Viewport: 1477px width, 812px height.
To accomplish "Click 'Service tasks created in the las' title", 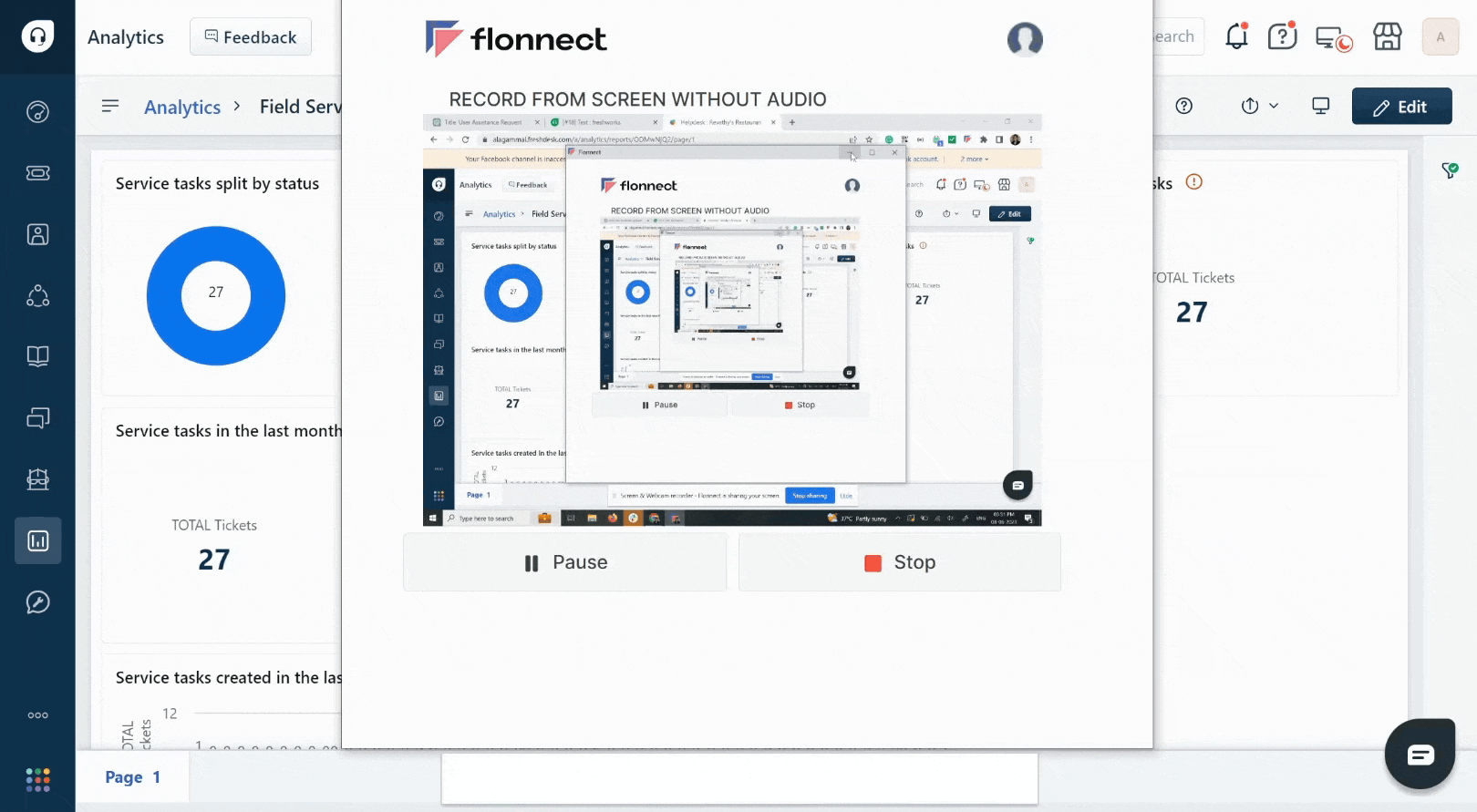I will 228,678.
